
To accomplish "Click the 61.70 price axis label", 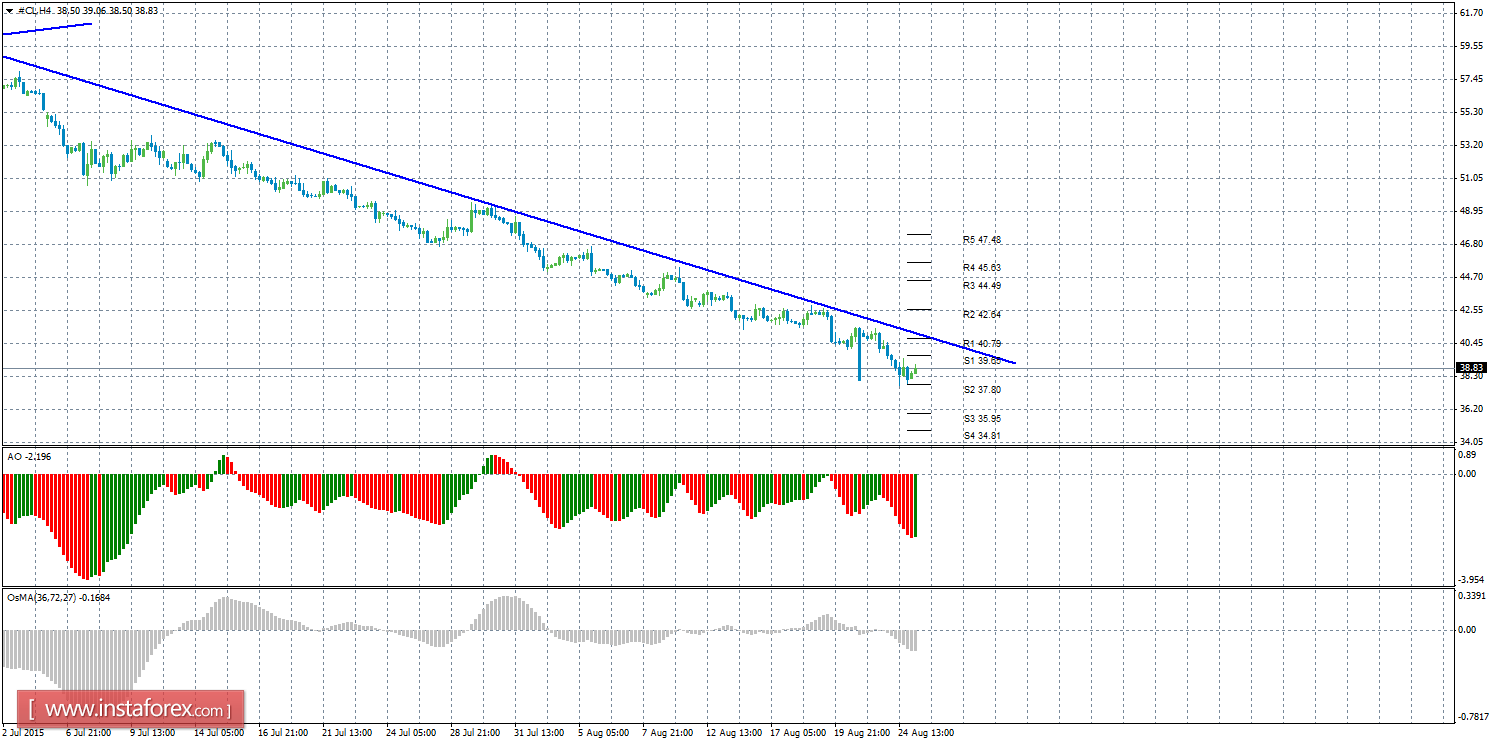I will coord(1471,13).
